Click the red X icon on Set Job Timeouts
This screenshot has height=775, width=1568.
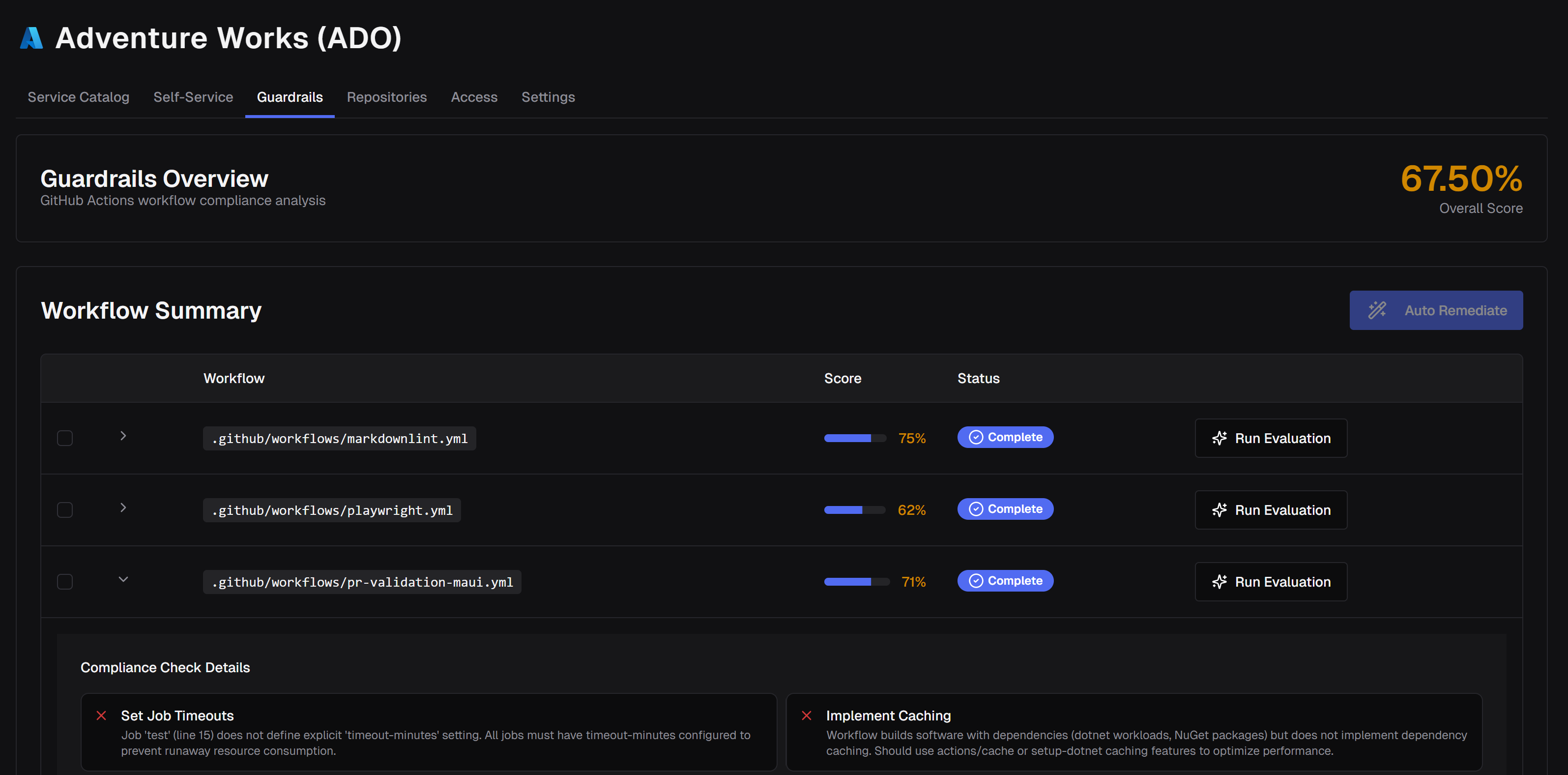coord(101,715)
